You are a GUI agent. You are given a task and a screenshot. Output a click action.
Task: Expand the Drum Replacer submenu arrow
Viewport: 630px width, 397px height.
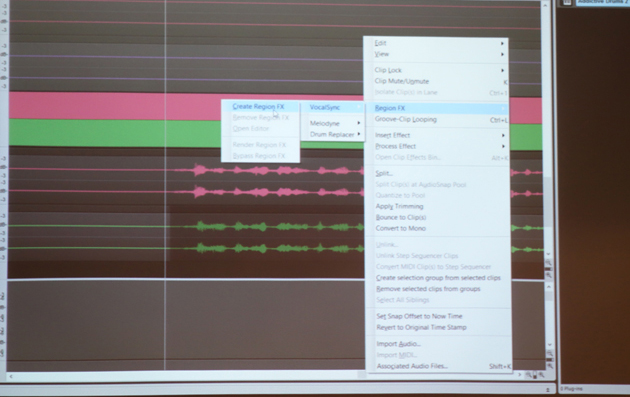pos(359,134)
